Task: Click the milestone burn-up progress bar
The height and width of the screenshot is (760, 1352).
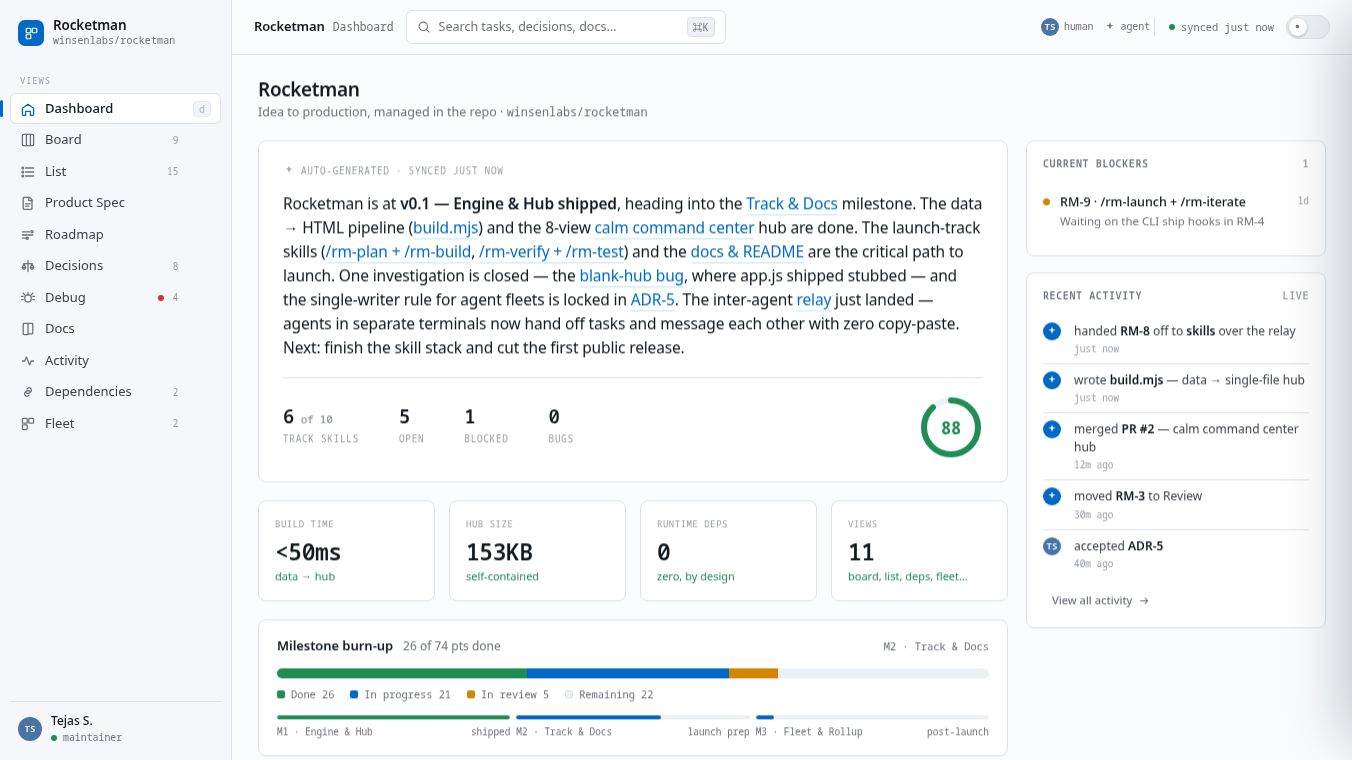Action: coord(633,673)
